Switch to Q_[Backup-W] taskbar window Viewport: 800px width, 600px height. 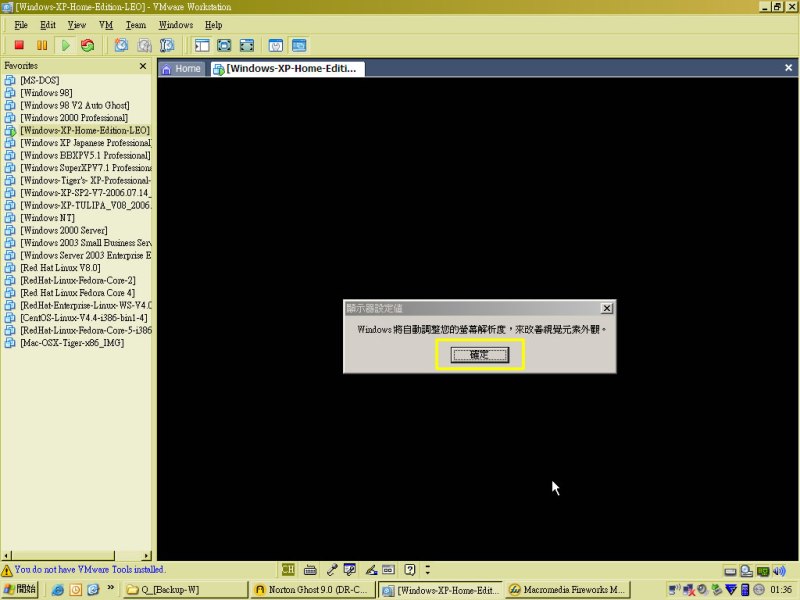point(186,590)
